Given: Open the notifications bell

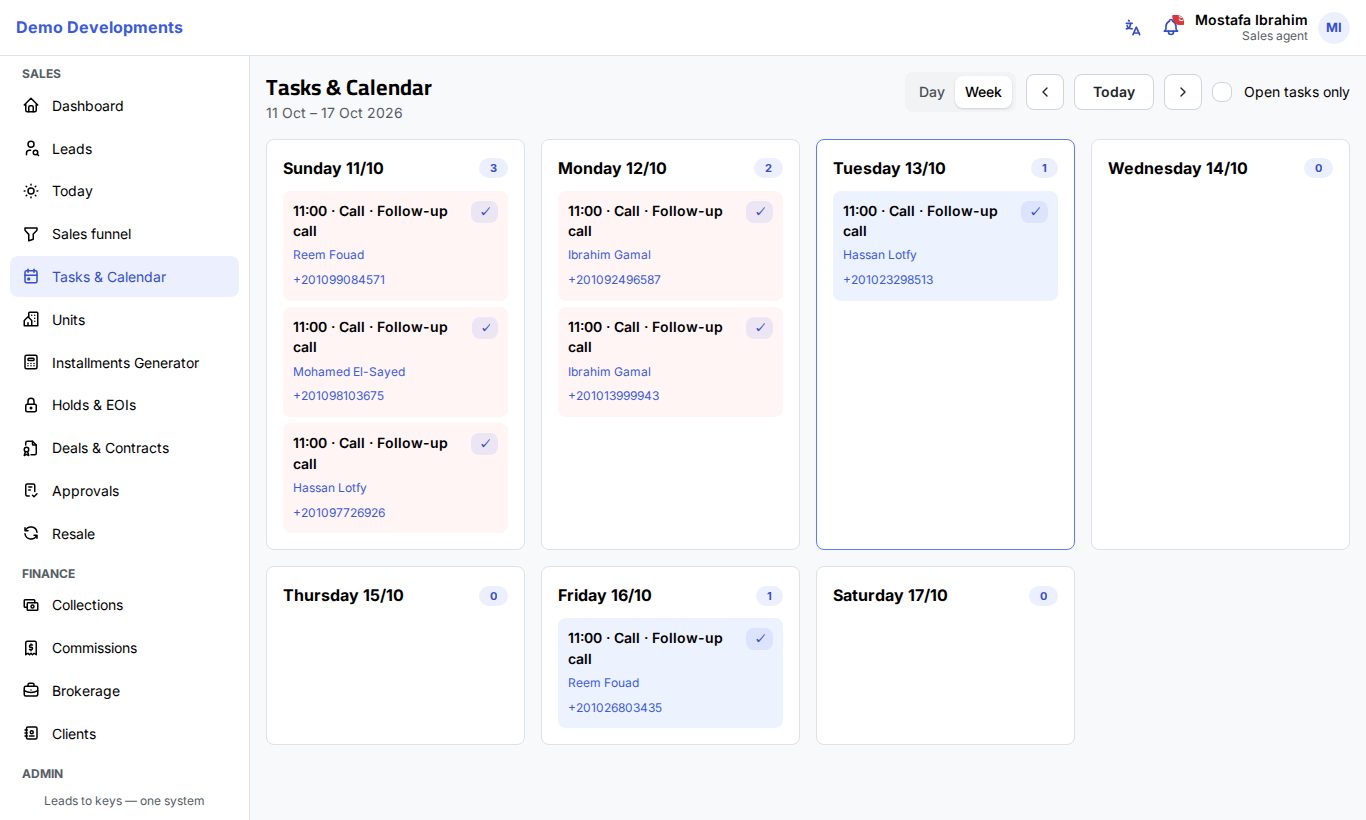Looking at the screenshot, I should click(1171, 28).
